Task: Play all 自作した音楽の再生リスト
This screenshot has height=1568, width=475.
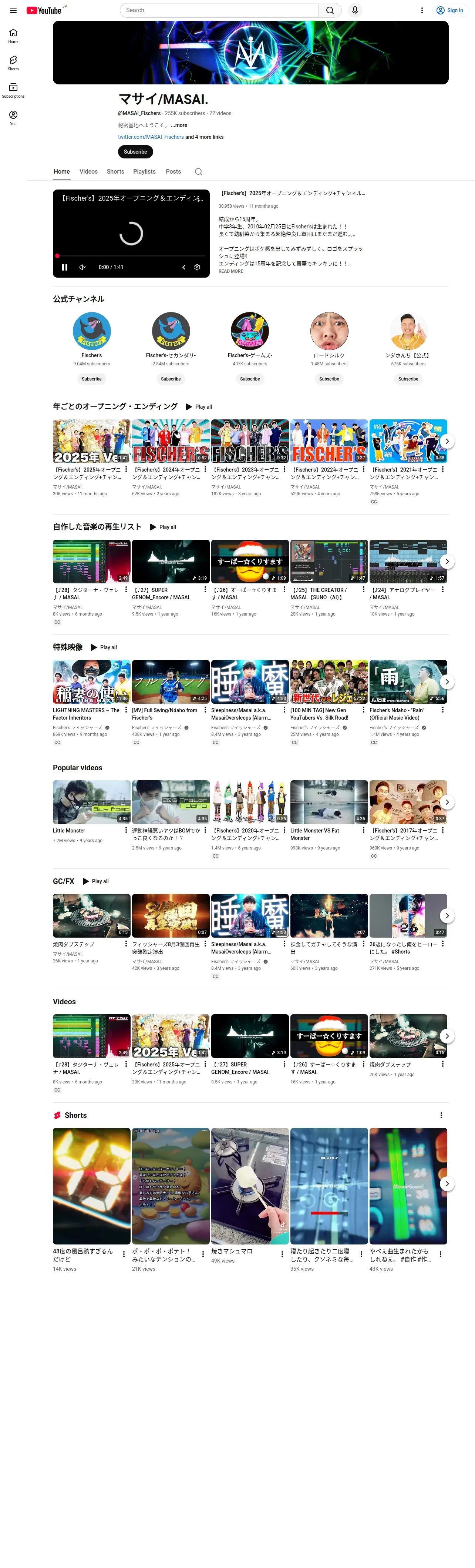Action: (x=163, y=527)
